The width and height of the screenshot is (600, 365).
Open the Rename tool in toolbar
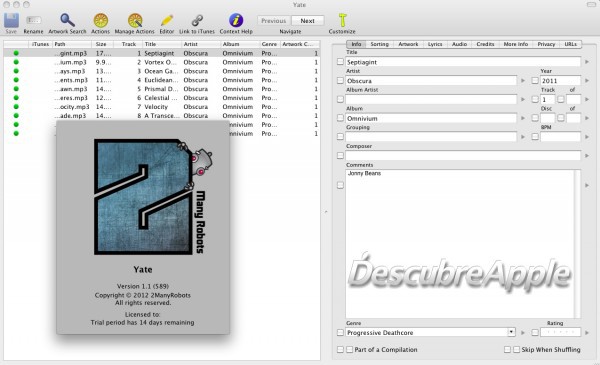tap(33, 20)
